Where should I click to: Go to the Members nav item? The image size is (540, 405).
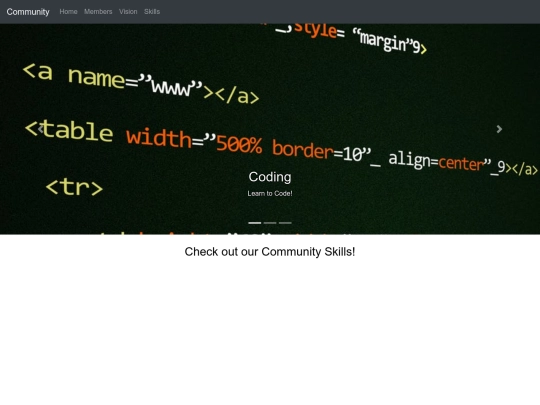point(98,12)
